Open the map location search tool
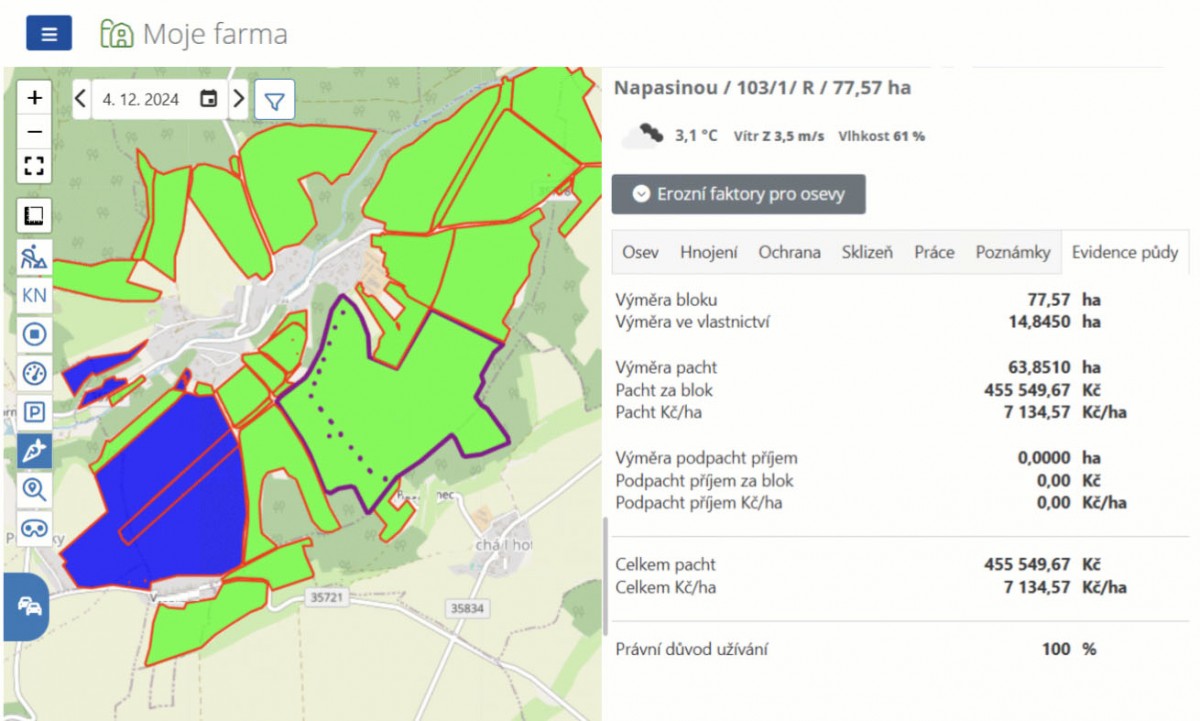 pyautogui.click(x=35, y=489)
